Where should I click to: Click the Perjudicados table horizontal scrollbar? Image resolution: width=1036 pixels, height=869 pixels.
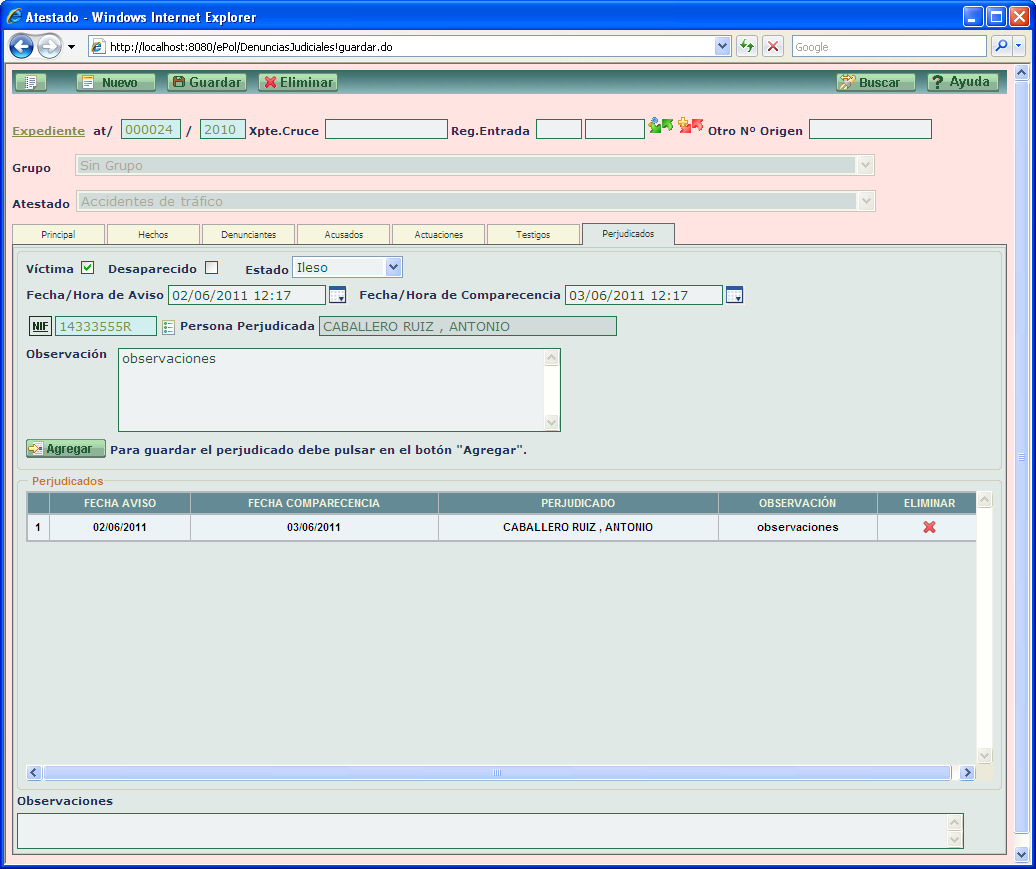496,773
